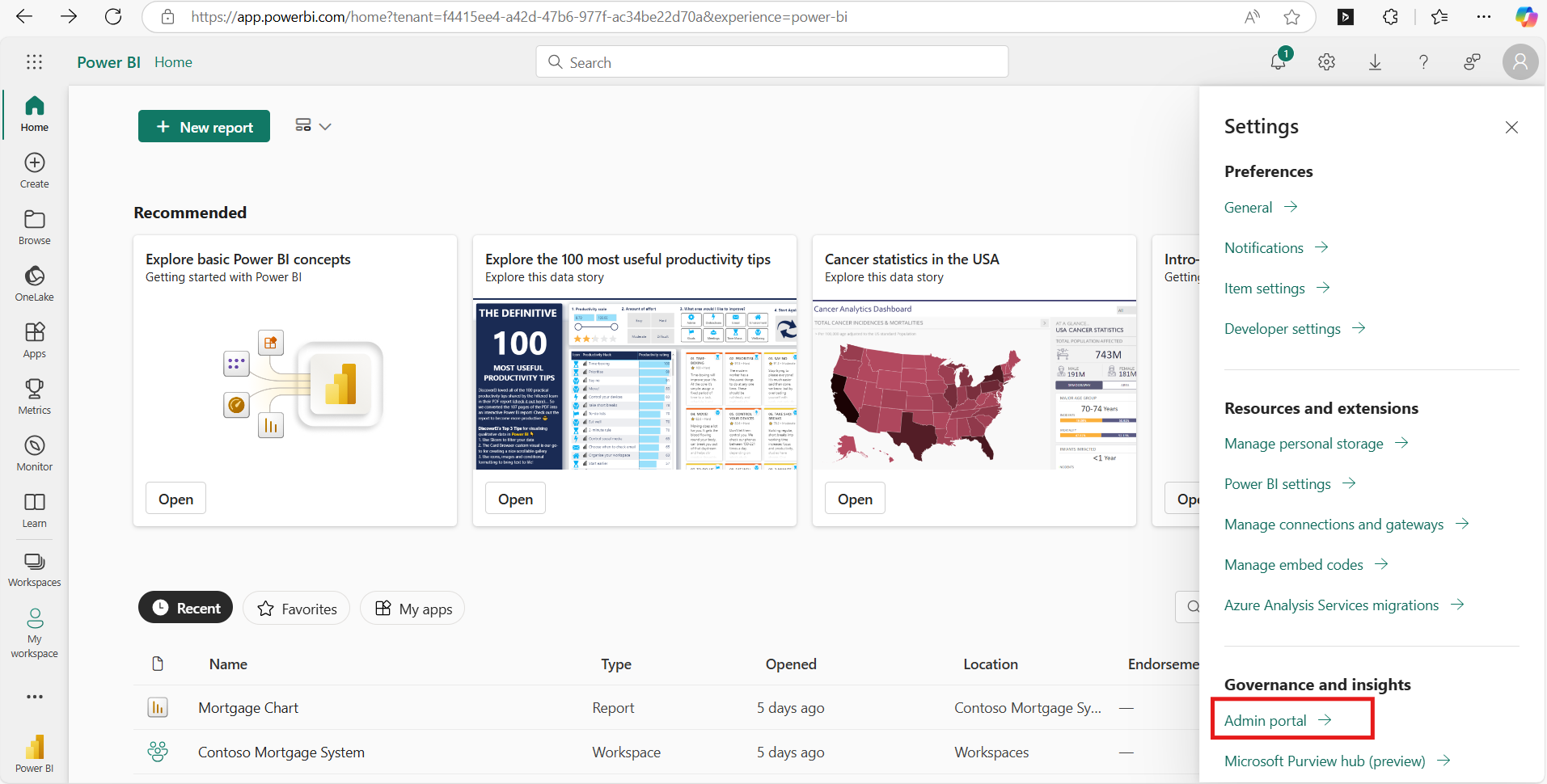1547x784 pixels.
Task: Open the Help question mark icon
Action: pos(1423,62)
